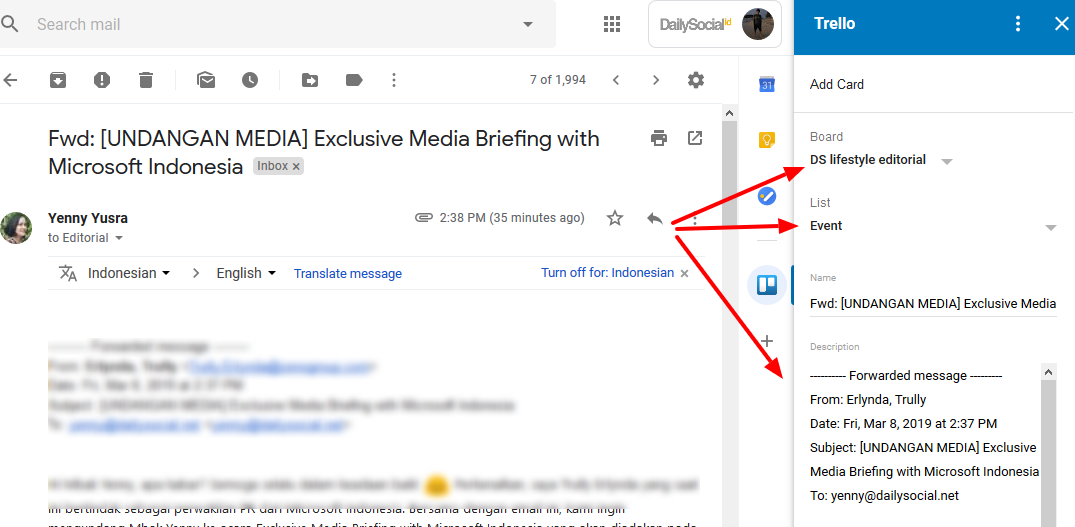Close the Trello side panel
The width and height of the screenshot is (1075, 527).
pos(1061,24)
